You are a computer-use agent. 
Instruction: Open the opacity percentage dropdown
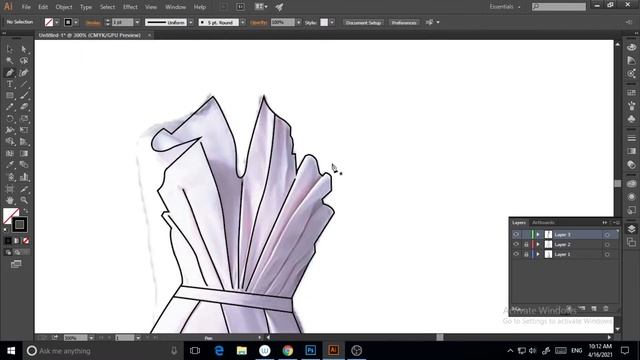[298, 22]
